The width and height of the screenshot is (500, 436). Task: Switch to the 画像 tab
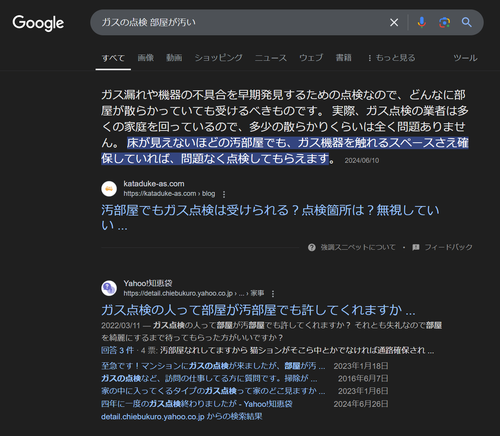click(146, 58)
